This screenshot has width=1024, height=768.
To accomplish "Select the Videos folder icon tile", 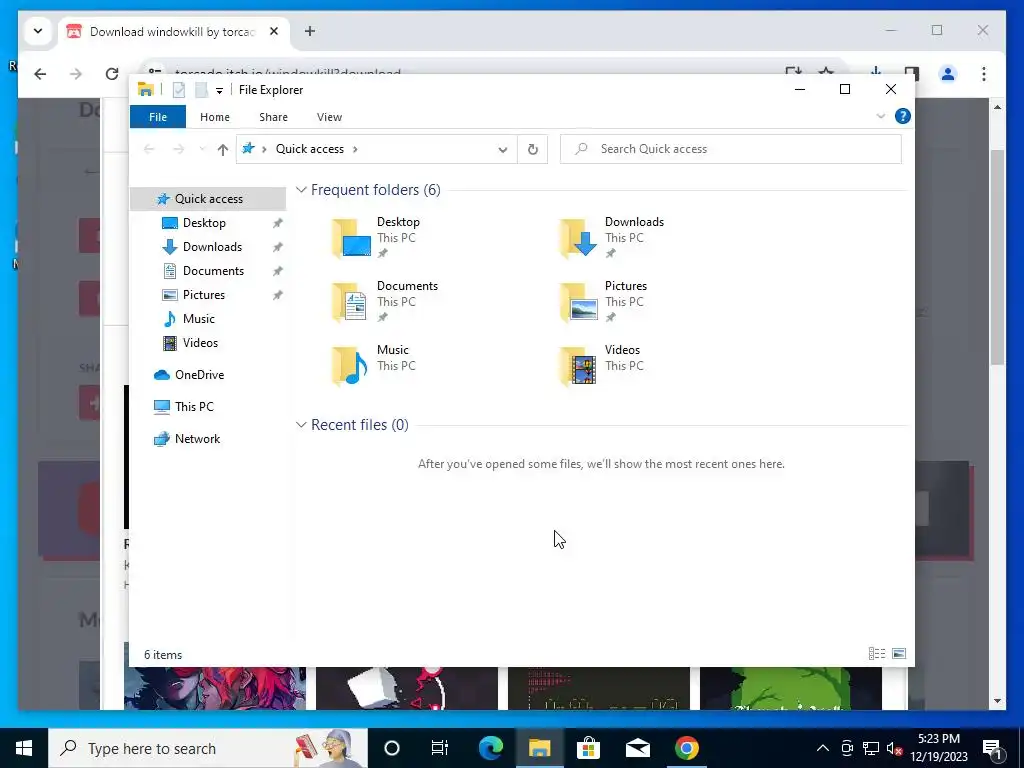I will (x=579, y=366).
